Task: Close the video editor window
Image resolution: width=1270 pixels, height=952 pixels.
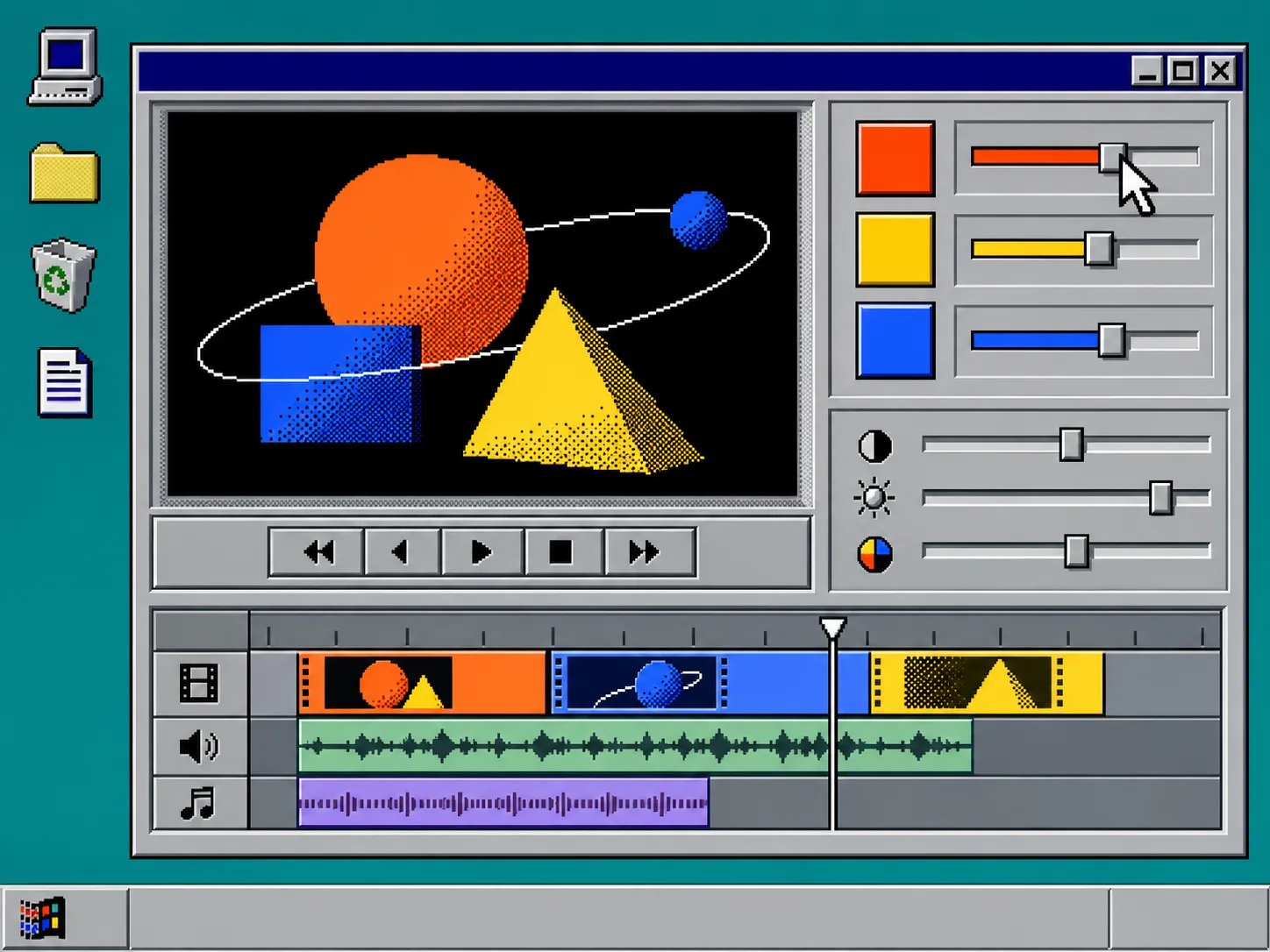Action: click(1220, 70)
